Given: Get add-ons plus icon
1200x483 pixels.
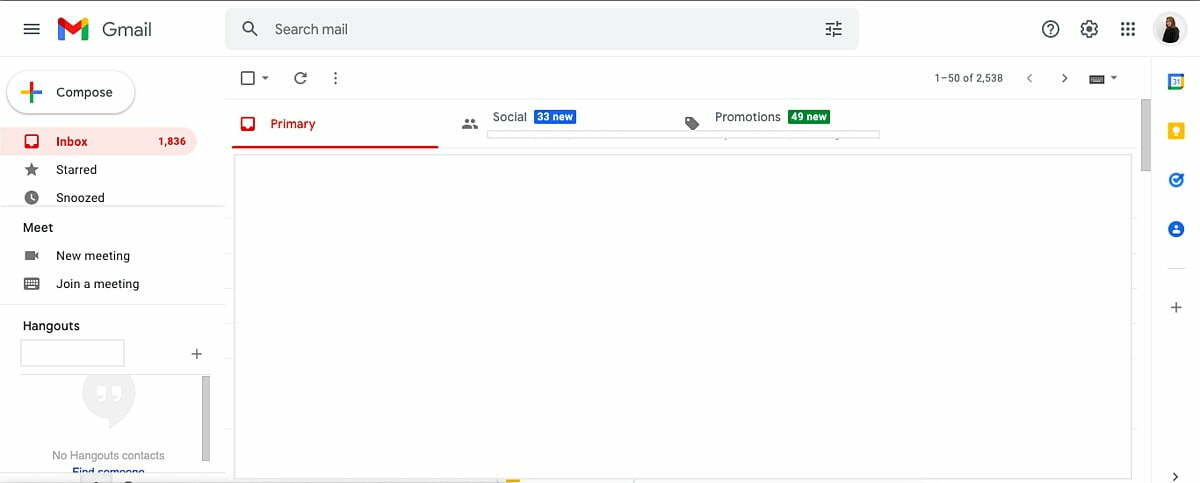Looking at the screenshot, I should coord(1176,307).
